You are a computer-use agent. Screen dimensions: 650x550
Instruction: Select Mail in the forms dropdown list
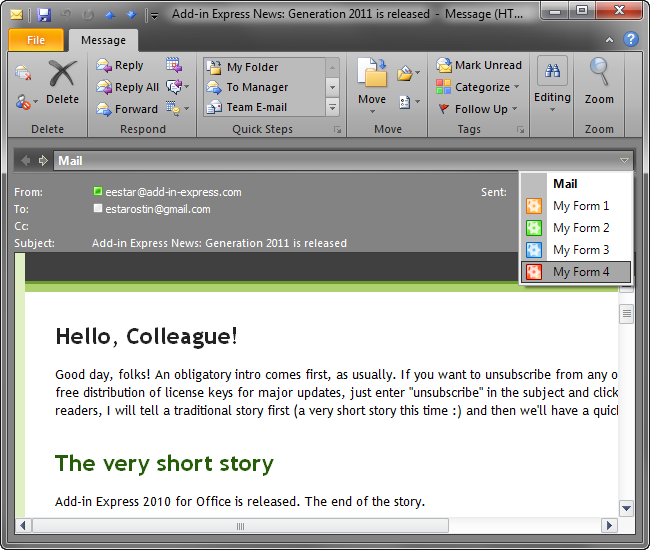pos(577,184)
